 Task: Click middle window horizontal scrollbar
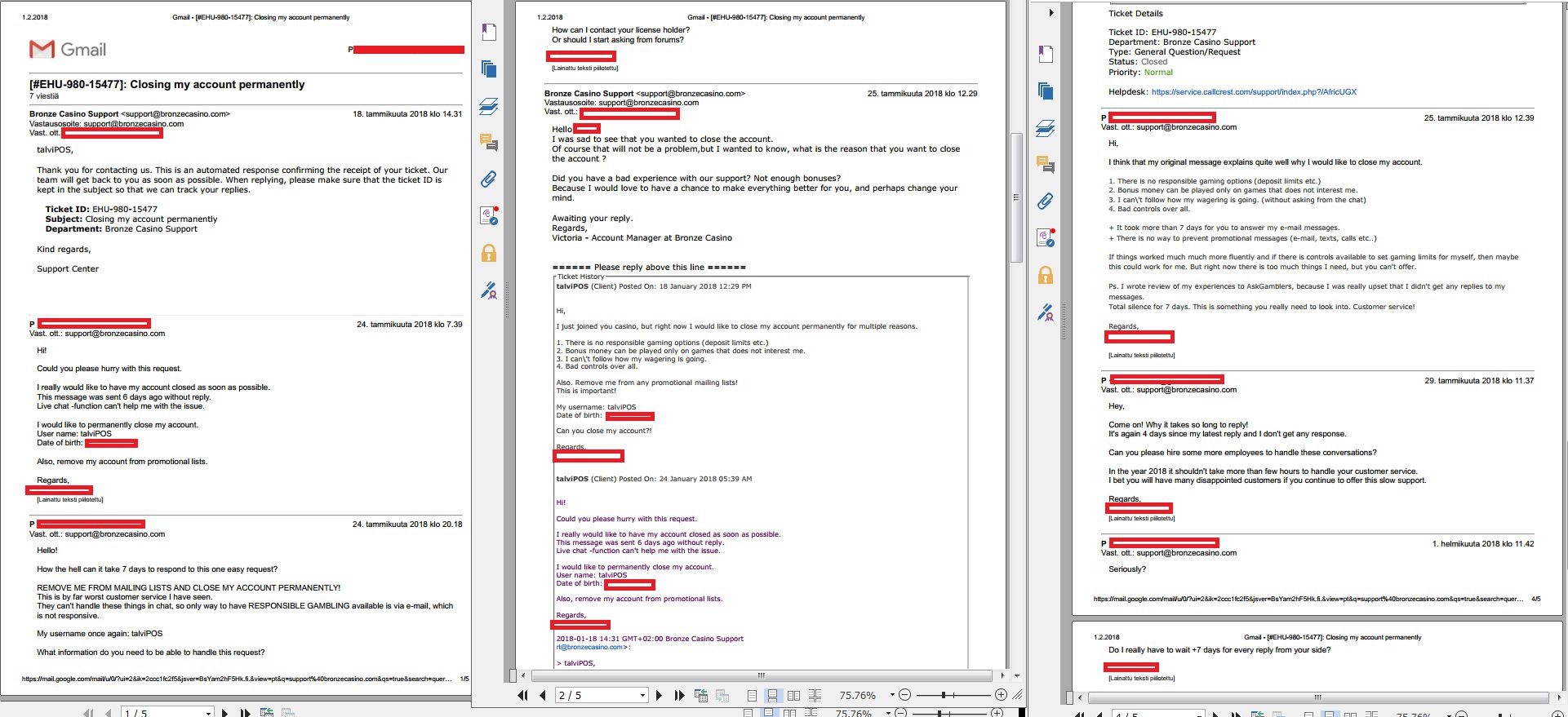point(762,675)
